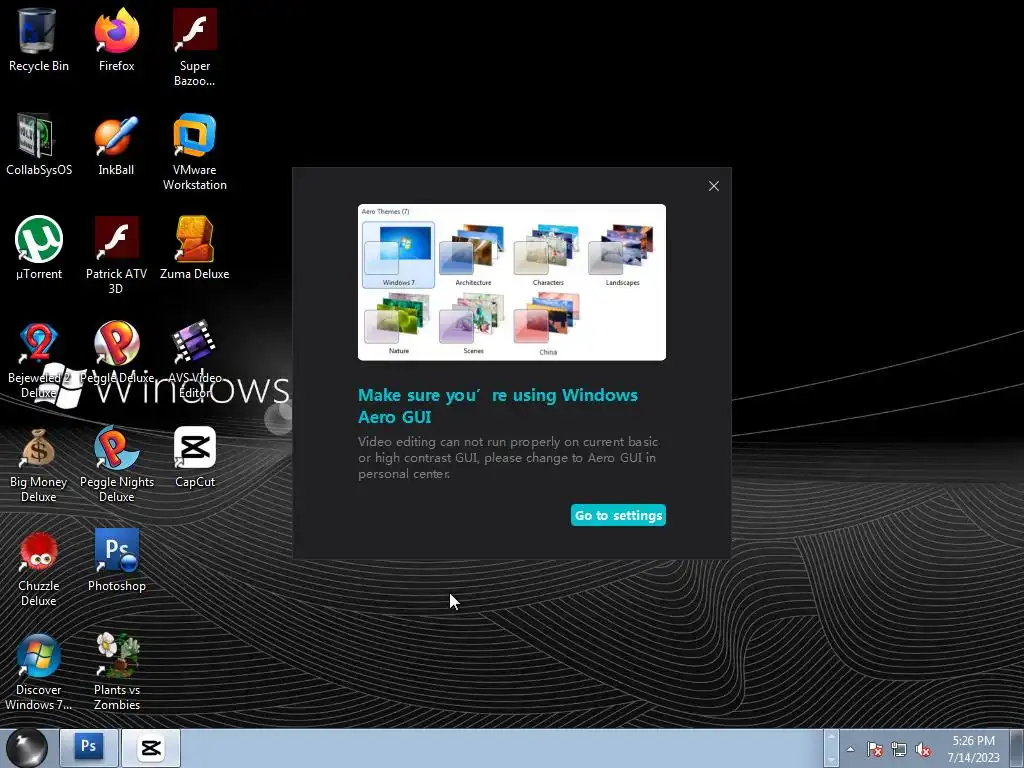Open the network tray icon
Viewport: 1024px width, 768px height.
click(x=899, y=749)
